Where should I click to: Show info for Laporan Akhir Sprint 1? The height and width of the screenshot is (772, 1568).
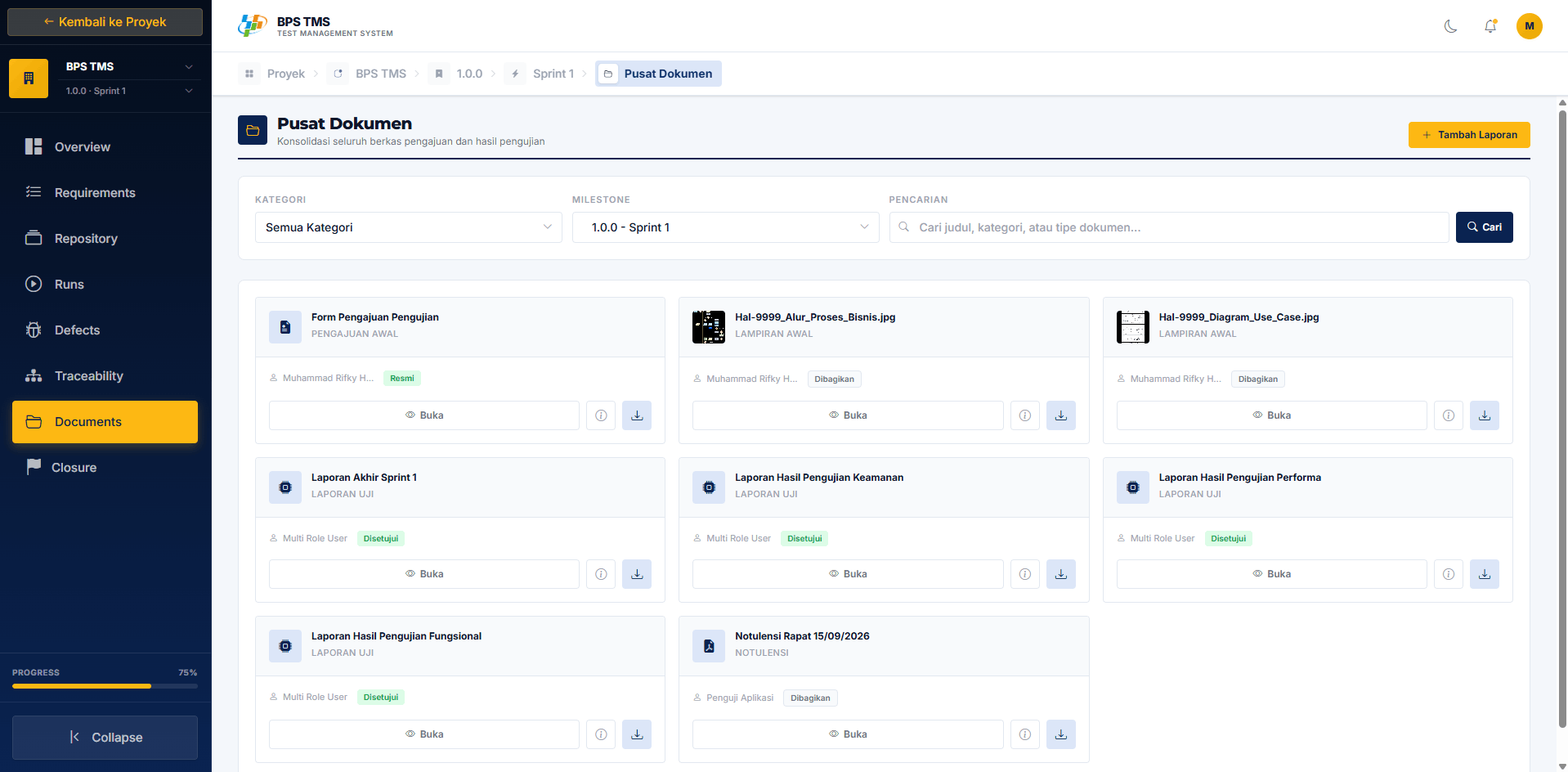(x=601, y=574)
